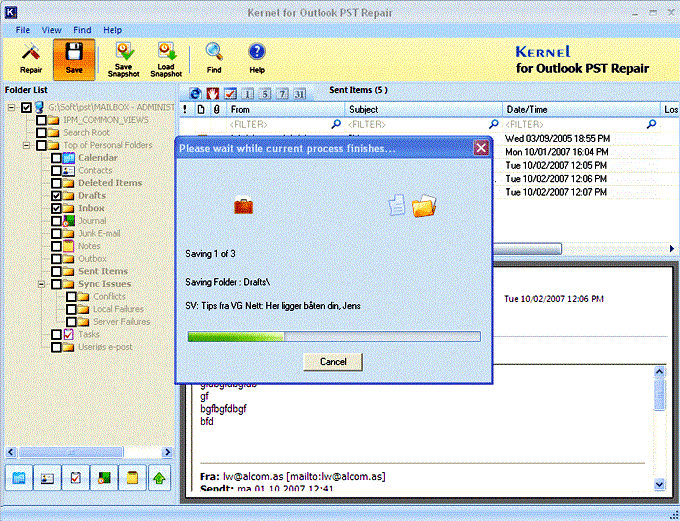
Task: Open the File menu
Action: point(23,30)
